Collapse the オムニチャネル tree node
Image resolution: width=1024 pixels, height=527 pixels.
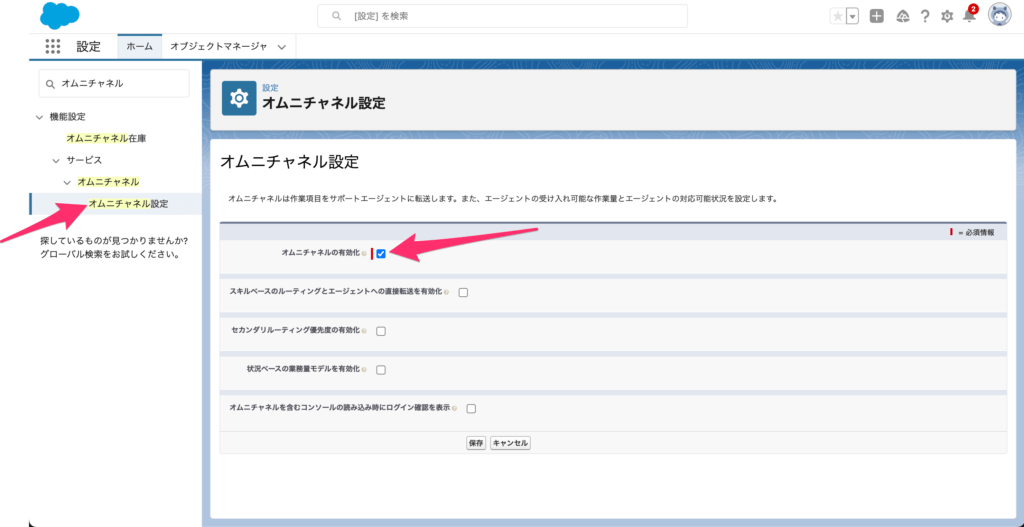point(67,182)
